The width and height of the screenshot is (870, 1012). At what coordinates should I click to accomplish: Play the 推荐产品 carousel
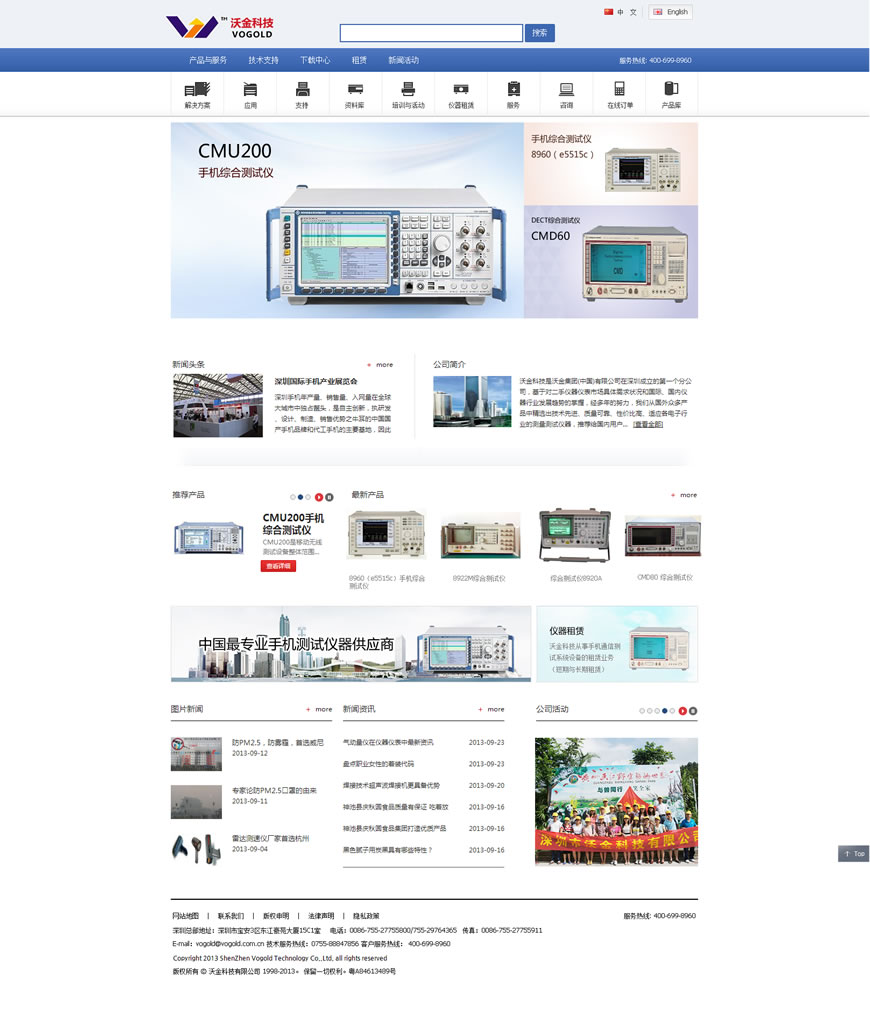tap(319, 497)
